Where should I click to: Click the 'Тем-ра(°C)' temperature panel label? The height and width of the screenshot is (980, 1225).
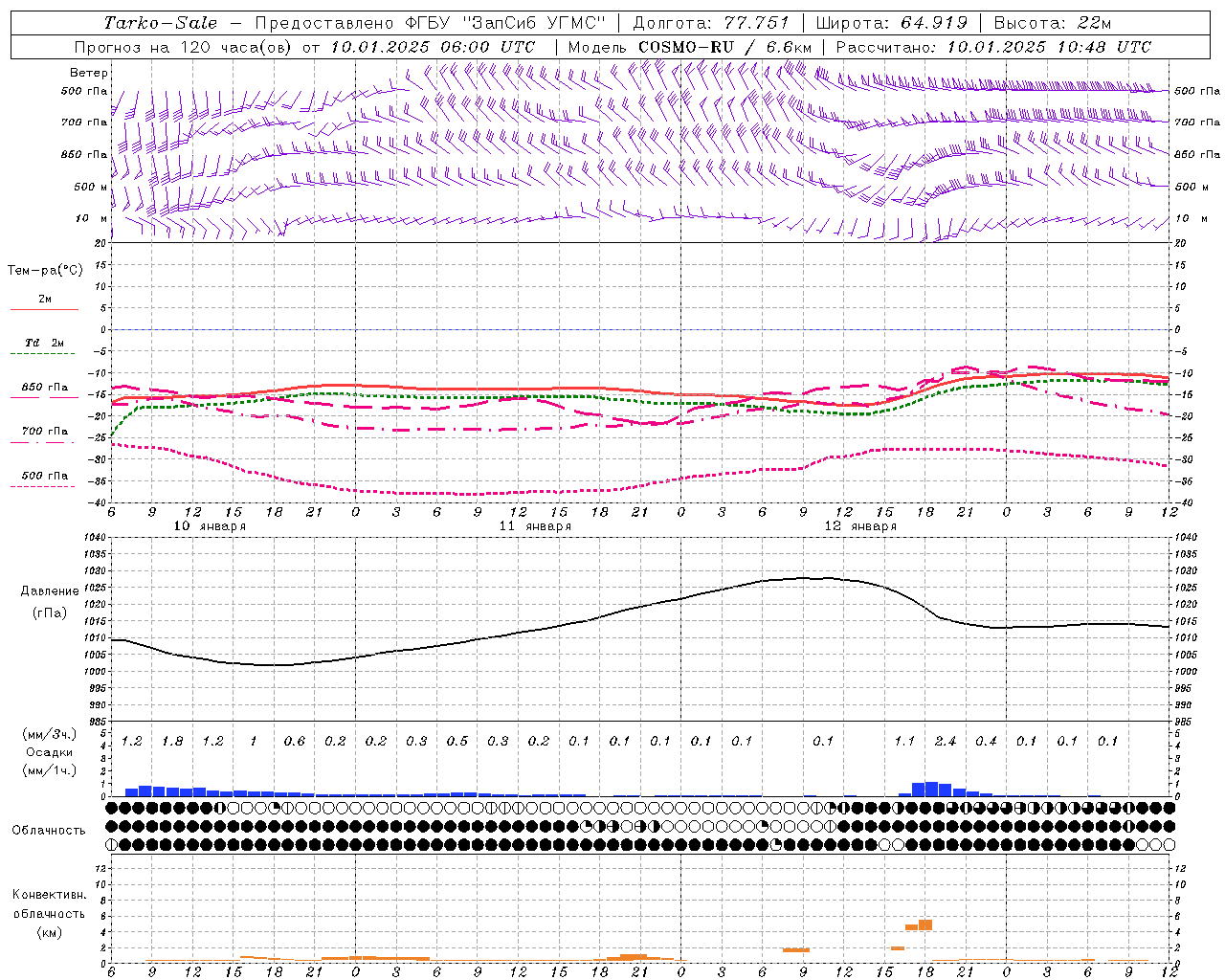click(45, 271)
